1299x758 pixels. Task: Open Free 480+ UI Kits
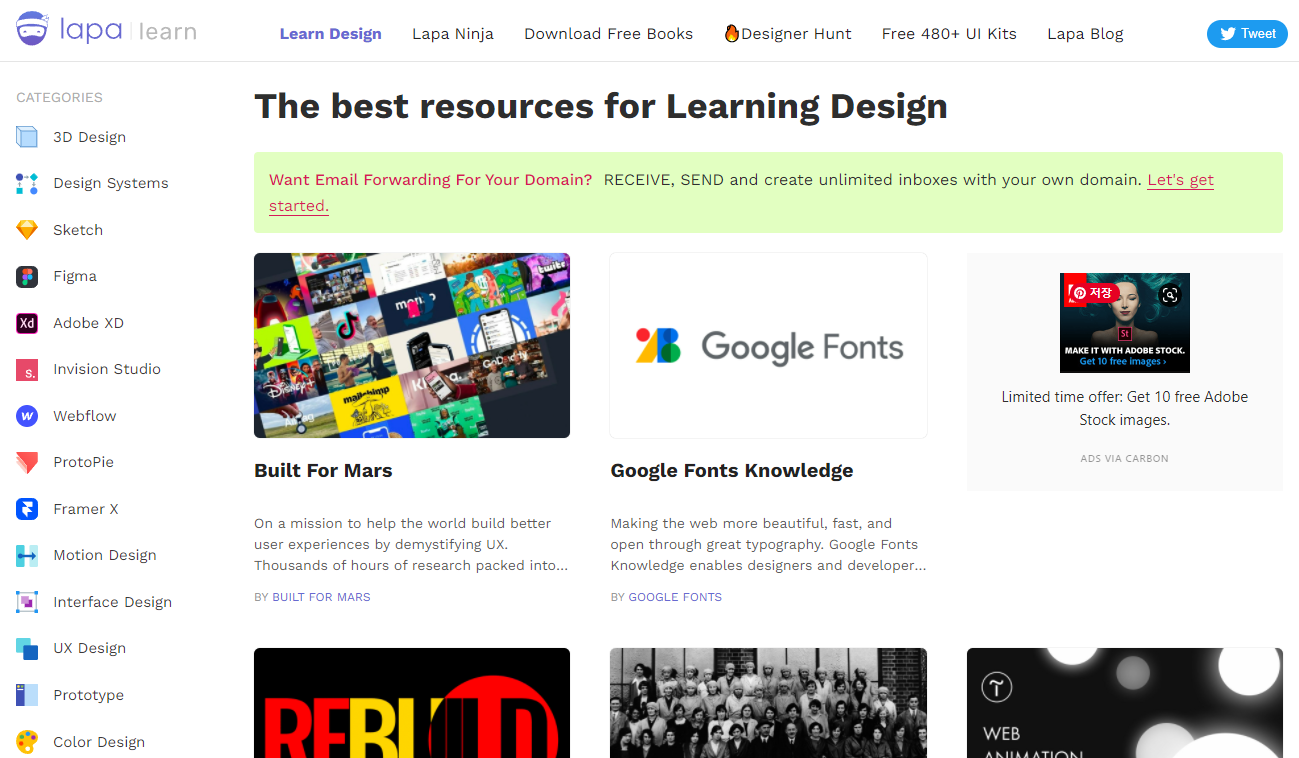[949, 34]
